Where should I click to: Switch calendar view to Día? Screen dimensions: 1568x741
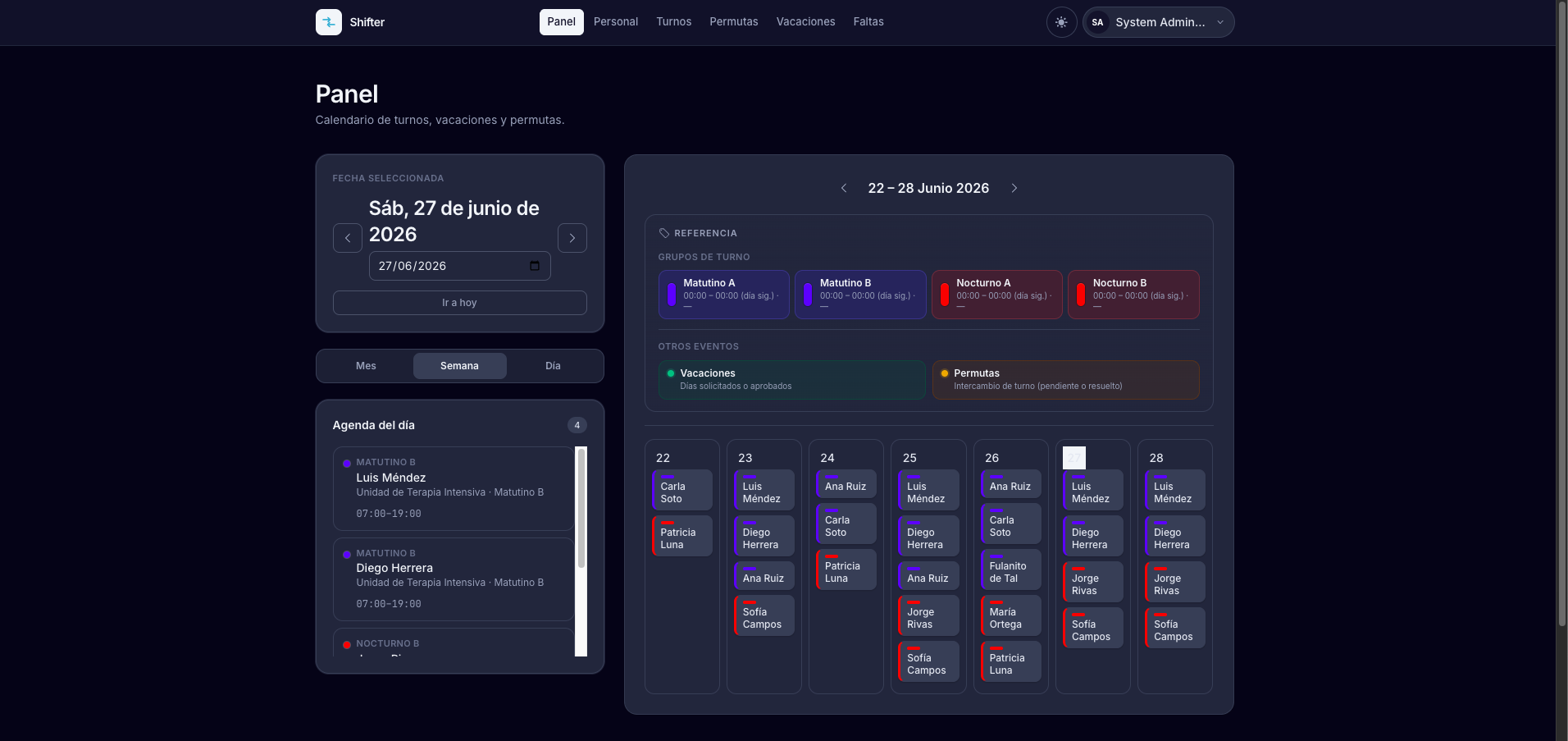[x=554, y=366]
